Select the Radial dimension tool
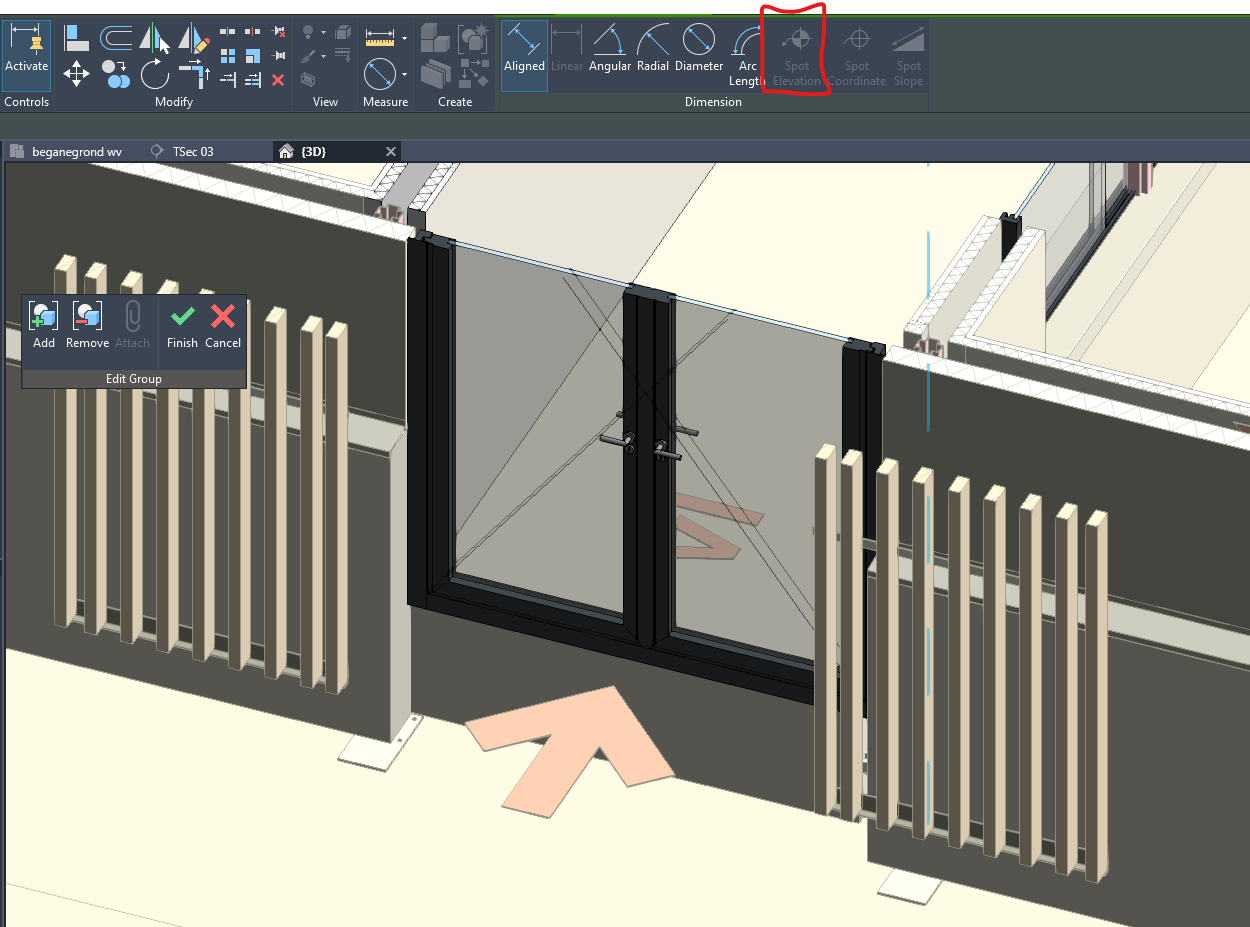 click(x=653, y=45)
